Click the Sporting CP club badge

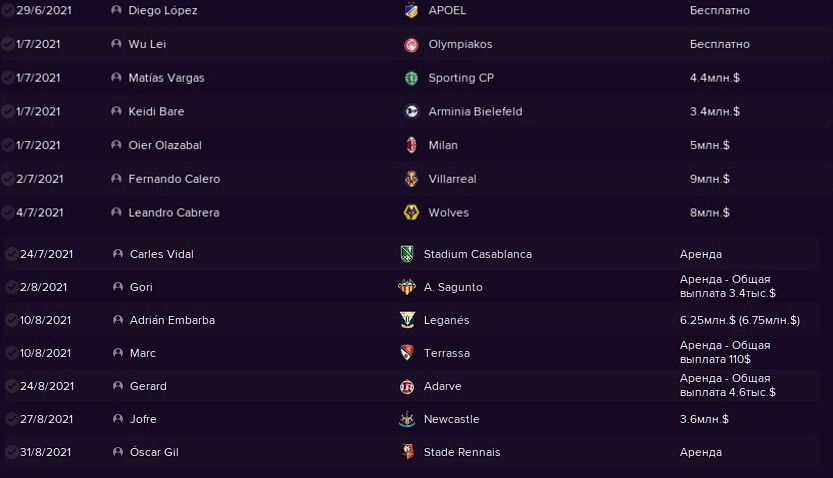point(410,78)
